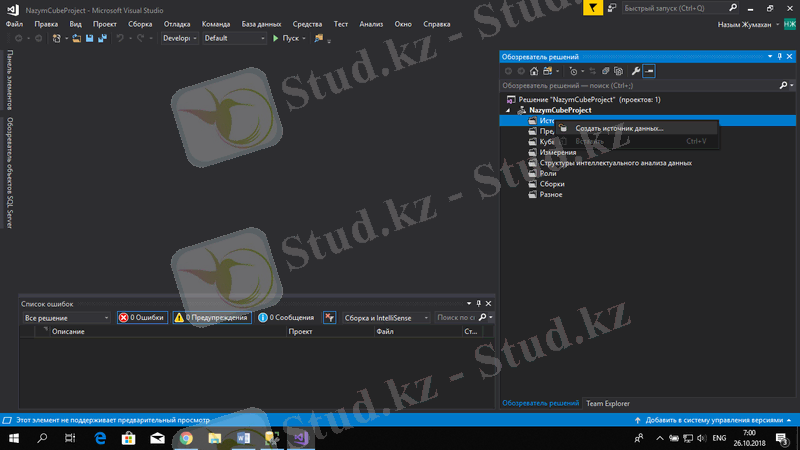Open Properties wrench icon in Solution Explorer
Image resolution: width=800 pixels, height=450 pixels.
click(635, 71)
